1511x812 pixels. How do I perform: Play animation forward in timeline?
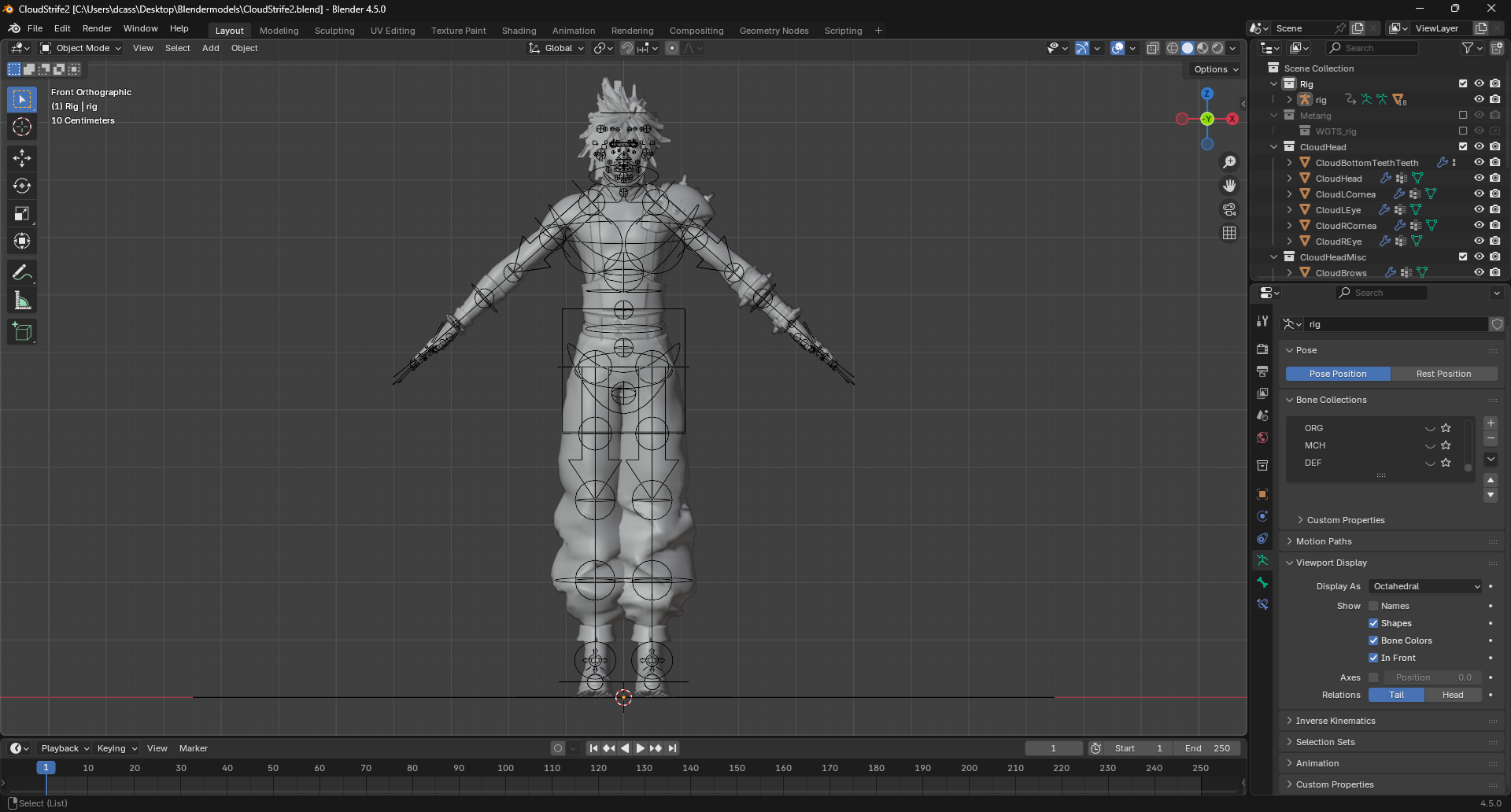[640, 748]
